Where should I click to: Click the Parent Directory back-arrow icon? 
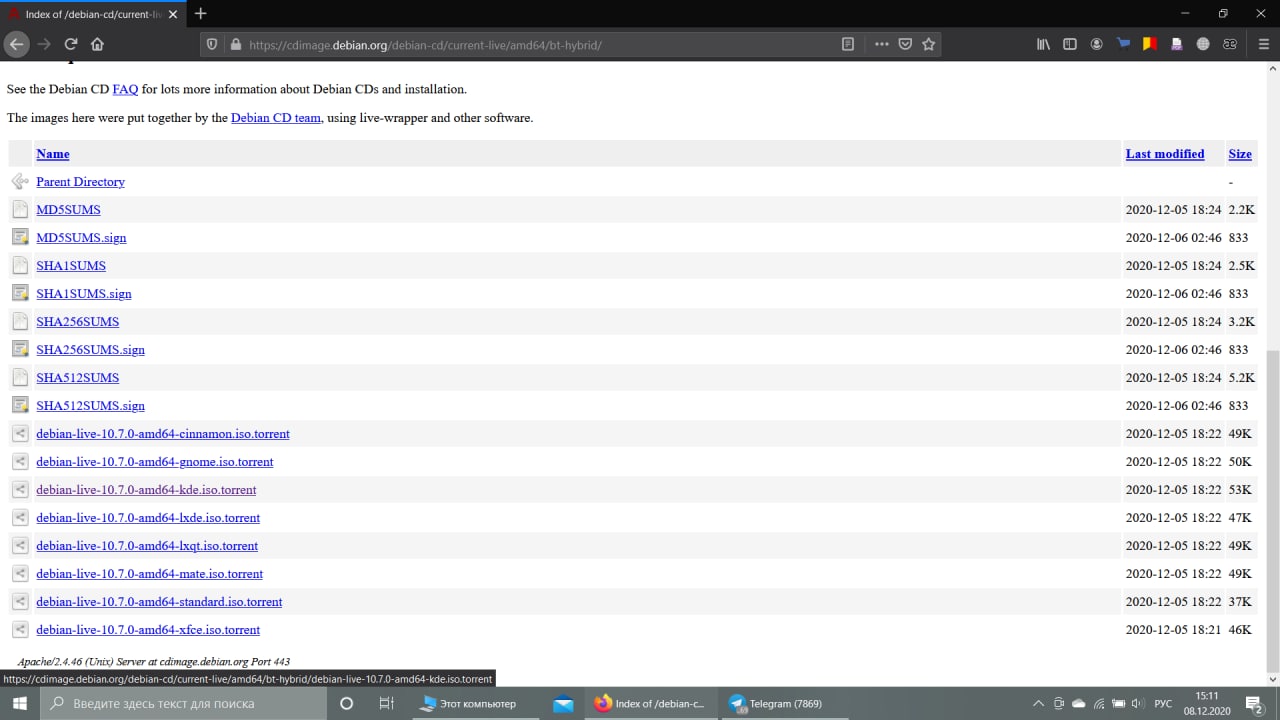pos(20,182)
